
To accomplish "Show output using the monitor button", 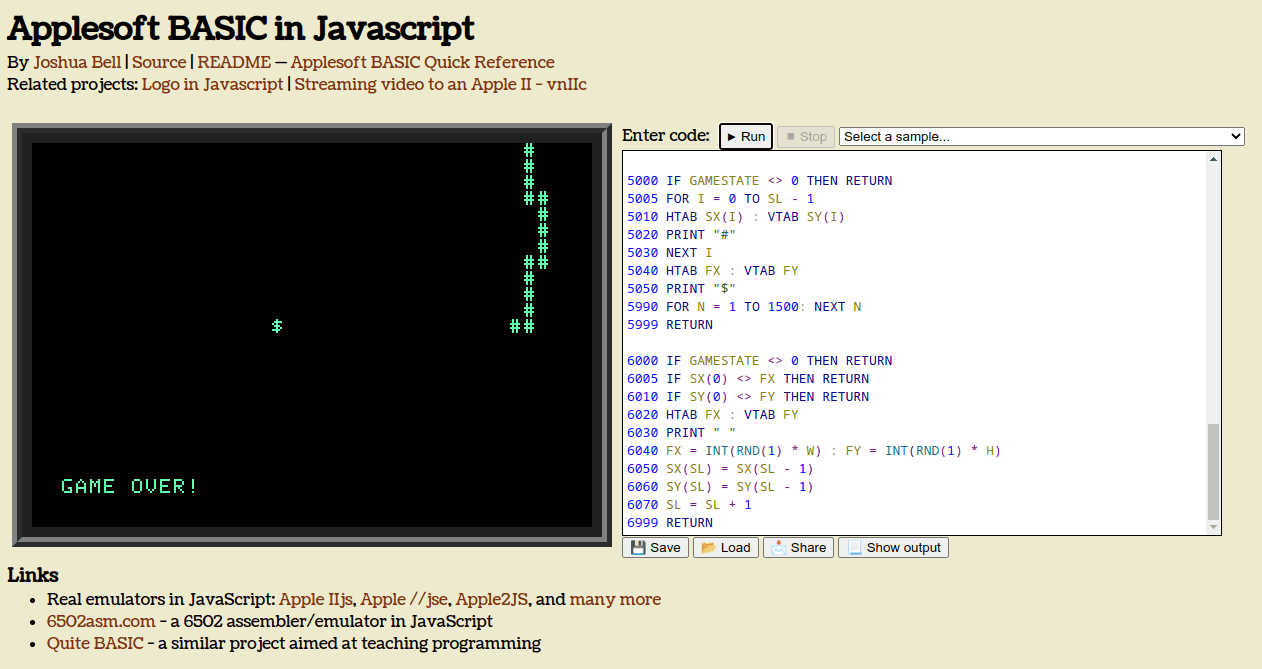I will (893, 547).
